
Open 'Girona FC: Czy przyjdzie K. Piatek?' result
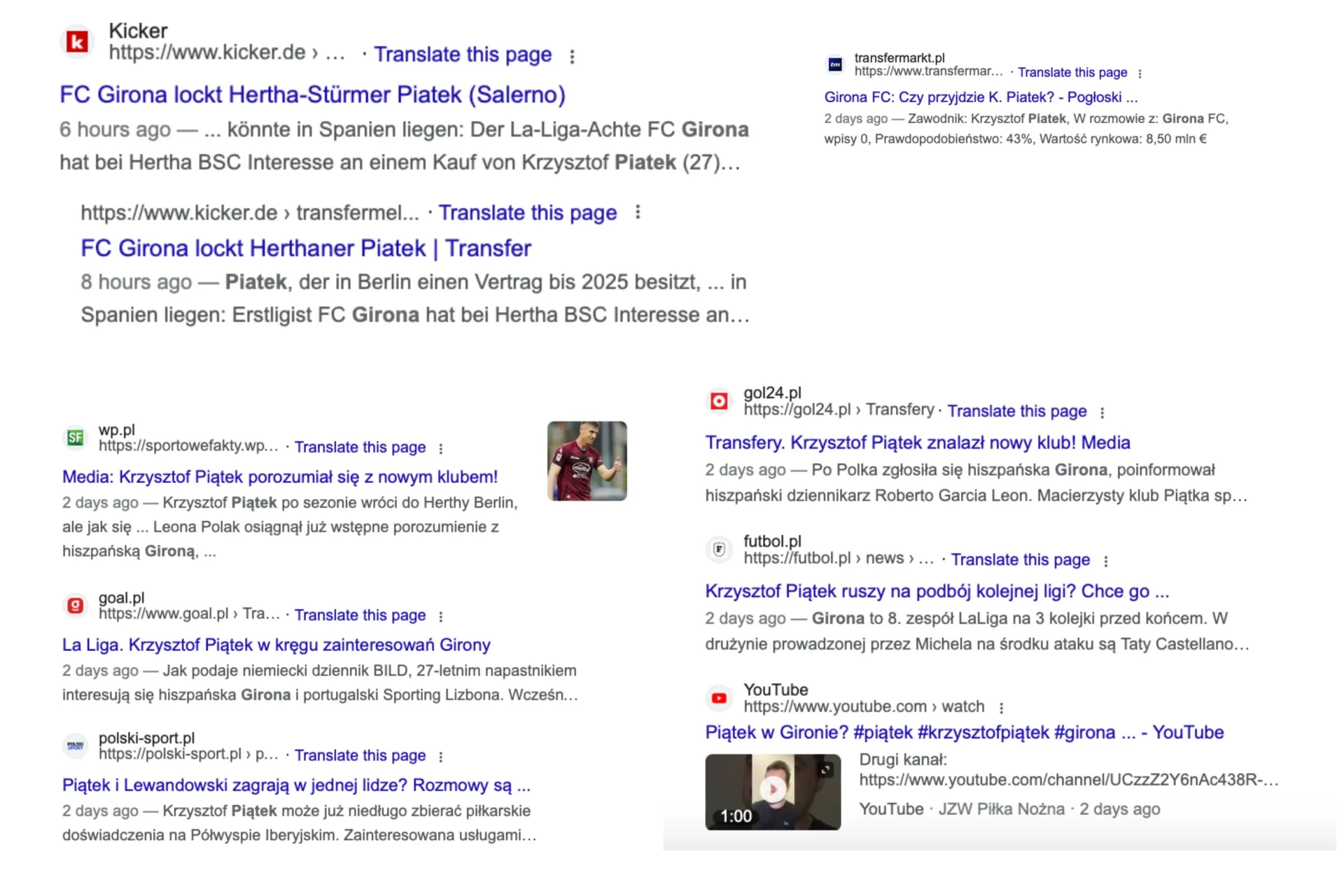click(x=981, y=97)
